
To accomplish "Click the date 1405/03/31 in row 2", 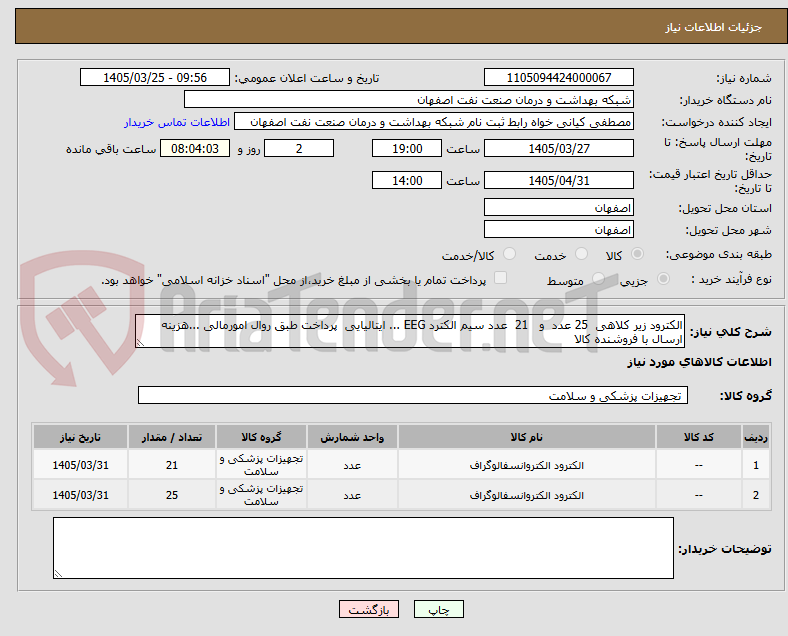I will (80, 495).
